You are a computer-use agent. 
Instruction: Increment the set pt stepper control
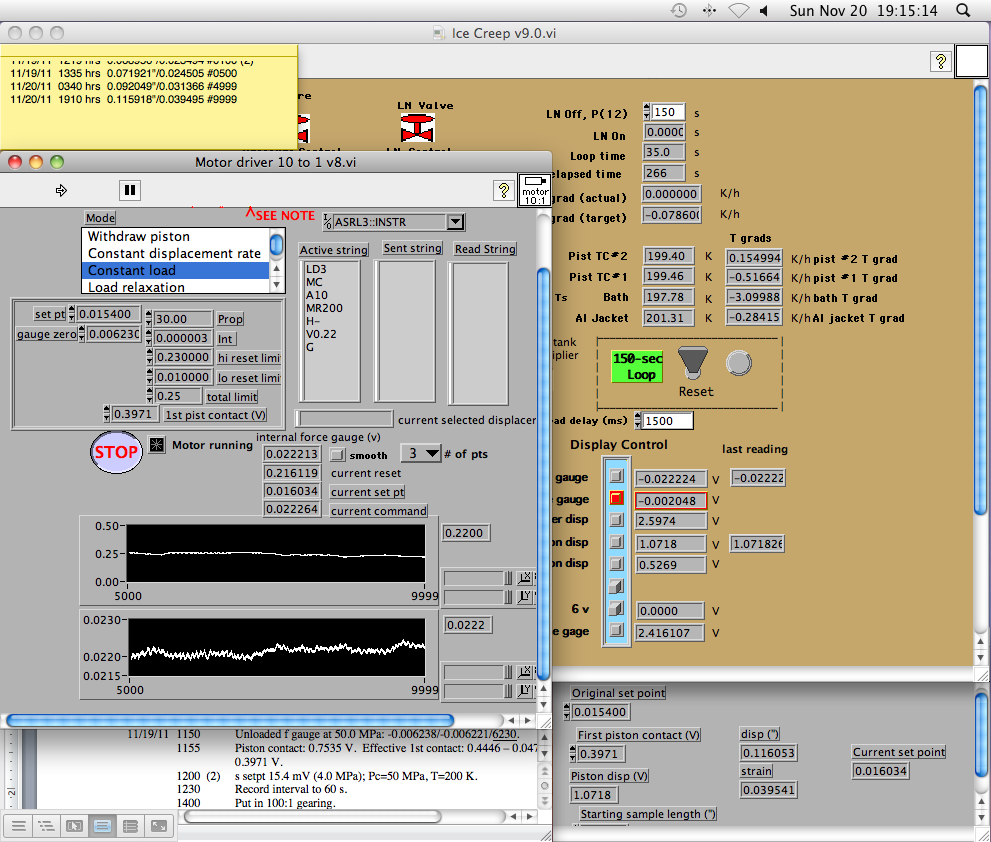(72, 310)
